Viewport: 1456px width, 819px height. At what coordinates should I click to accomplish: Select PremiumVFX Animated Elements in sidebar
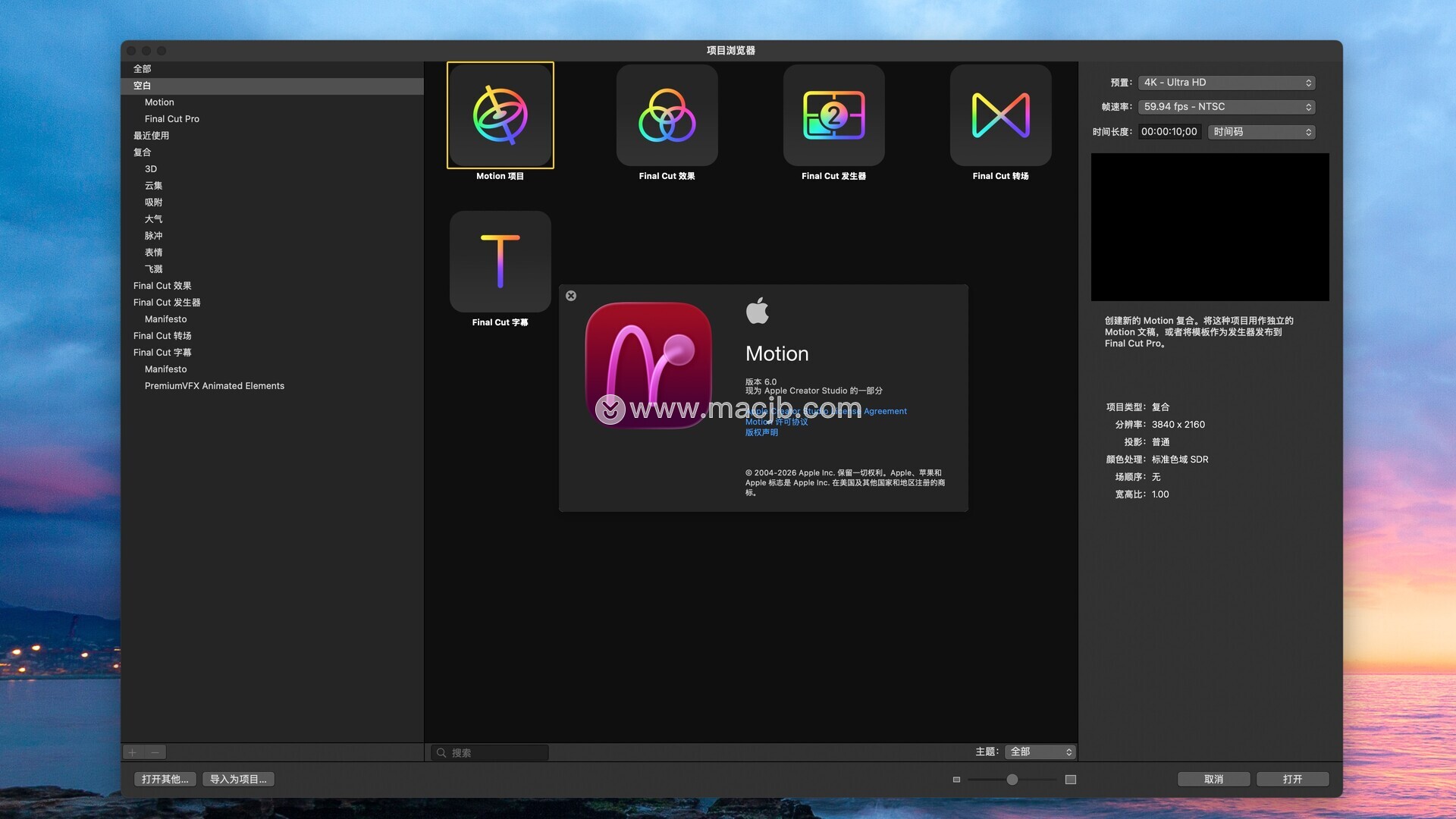pyautogui.click(x=215, y=386)
